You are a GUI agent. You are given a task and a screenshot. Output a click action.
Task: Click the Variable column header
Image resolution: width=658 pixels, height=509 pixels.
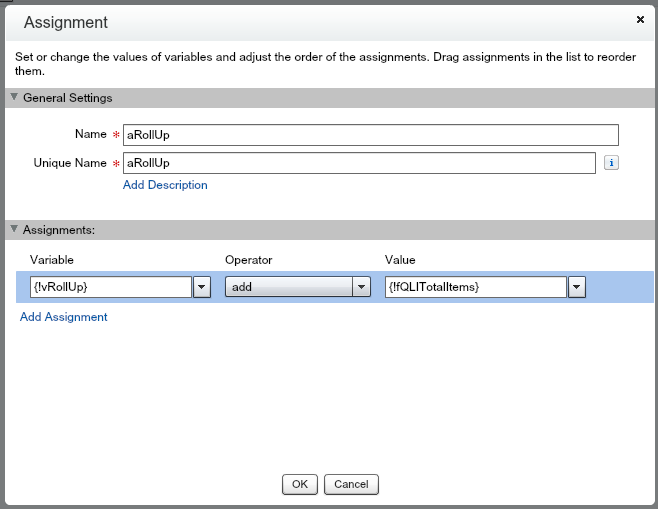coord(52,260)
